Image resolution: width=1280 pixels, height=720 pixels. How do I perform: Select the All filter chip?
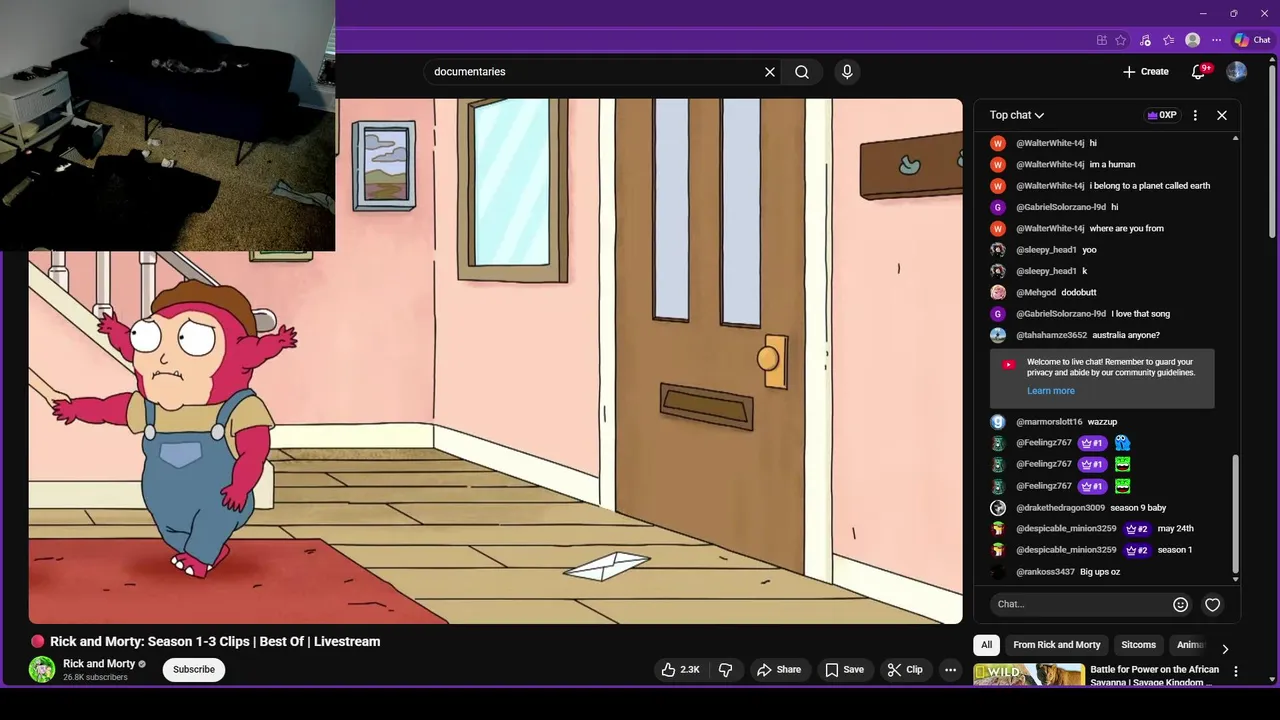987,645
